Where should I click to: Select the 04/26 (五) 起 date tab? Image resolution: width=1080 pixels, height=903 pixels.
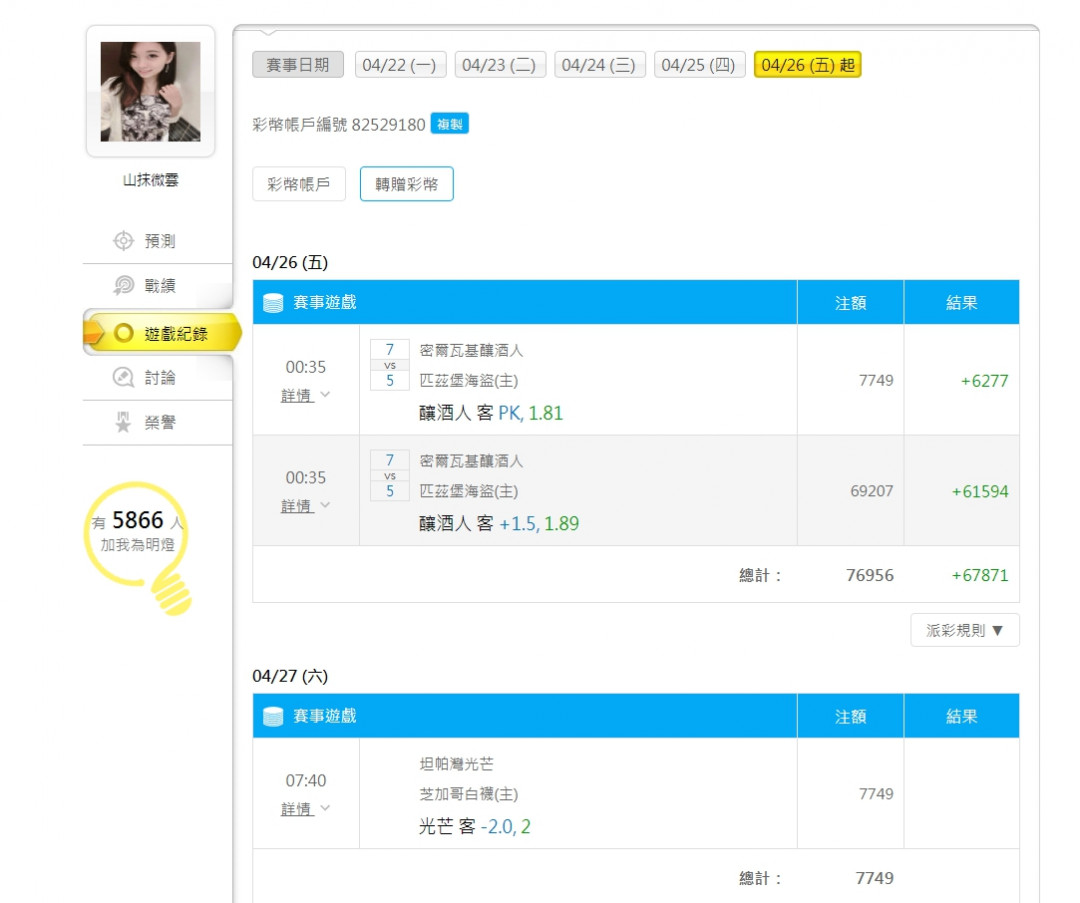(807, 65)
